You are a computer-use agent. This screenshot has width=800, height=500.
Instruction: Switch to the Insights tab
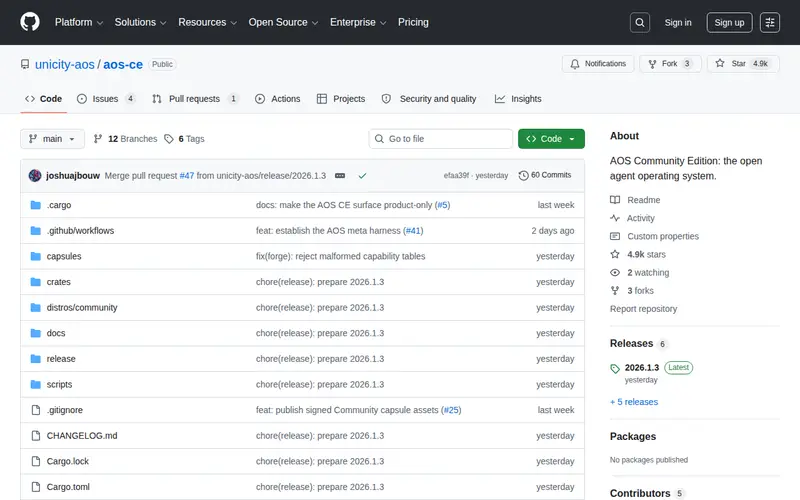point(518,99)
